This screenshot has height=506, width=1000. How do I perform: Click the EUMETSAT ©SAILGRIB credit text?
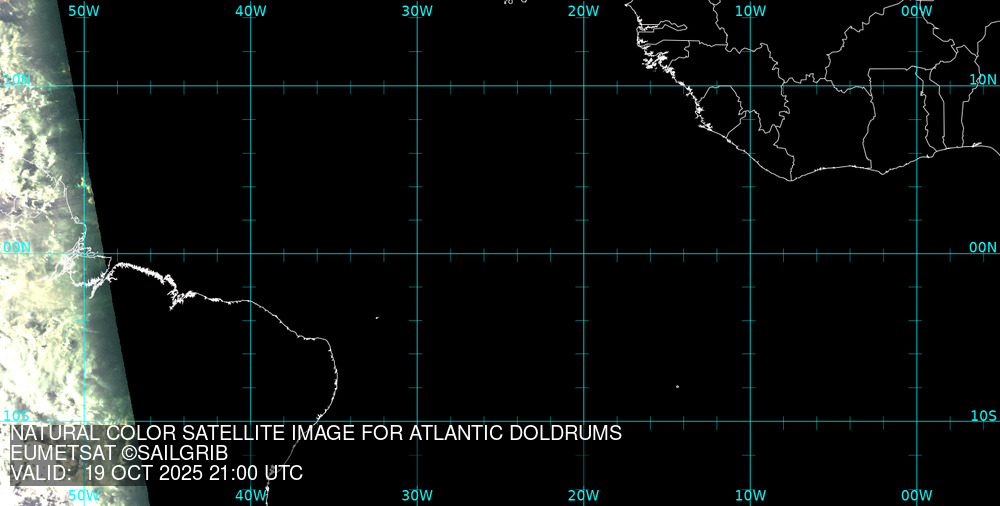coord(119,453)
